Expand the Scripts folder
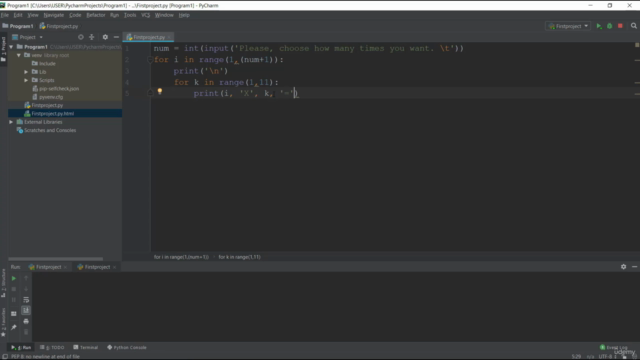 26,80
